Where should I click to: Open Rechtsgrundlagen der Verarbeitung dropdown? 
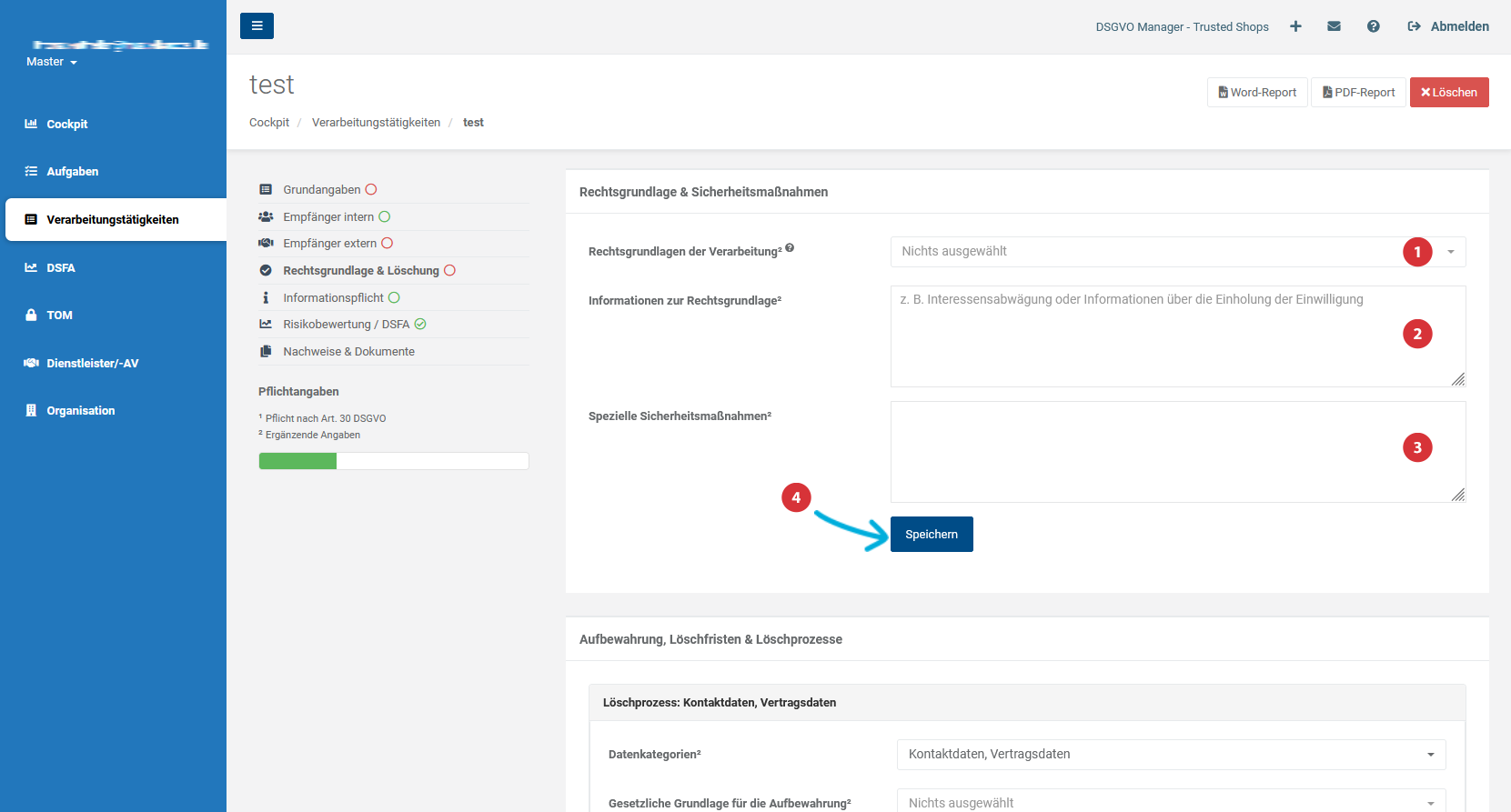1178,252
